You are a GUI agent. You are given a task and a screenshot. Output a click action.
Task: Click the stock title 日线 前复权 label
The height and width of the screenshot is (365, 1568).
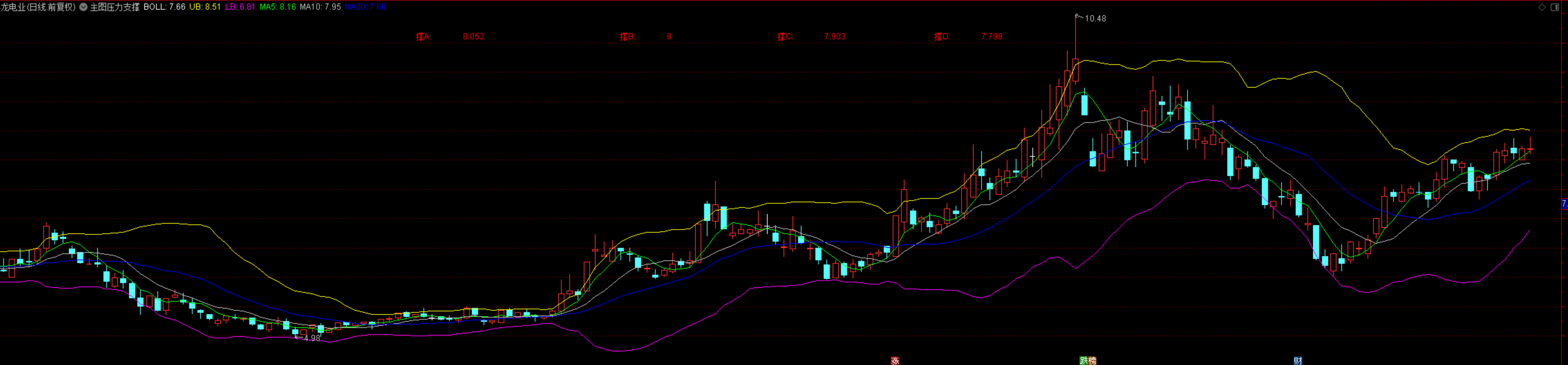tap(52, 7)
